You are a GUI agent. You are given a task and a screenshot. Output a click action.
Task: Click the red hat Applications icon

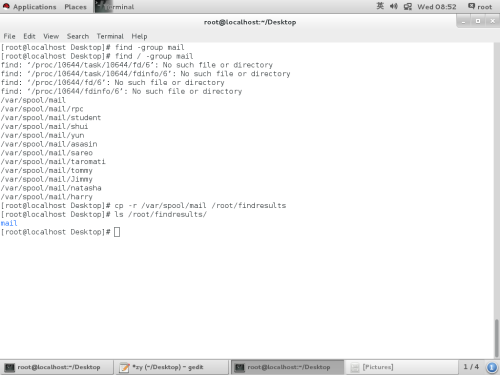6,6
